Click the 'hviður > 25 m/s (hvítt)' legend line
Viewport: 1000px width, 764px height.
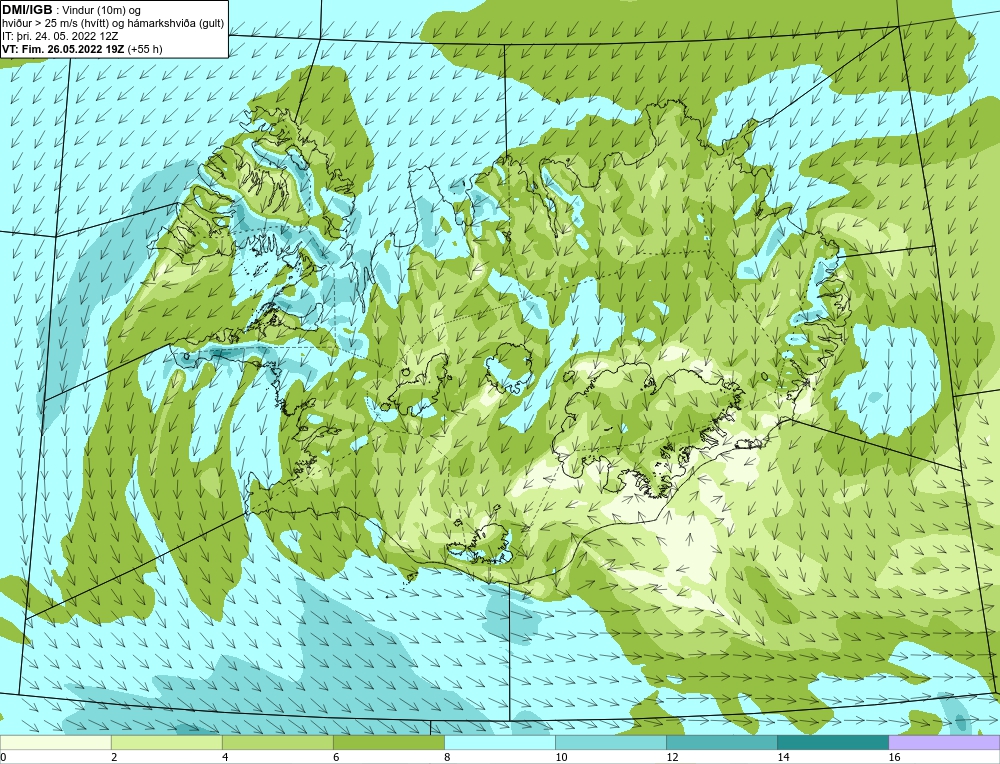(x=113, y=24)
